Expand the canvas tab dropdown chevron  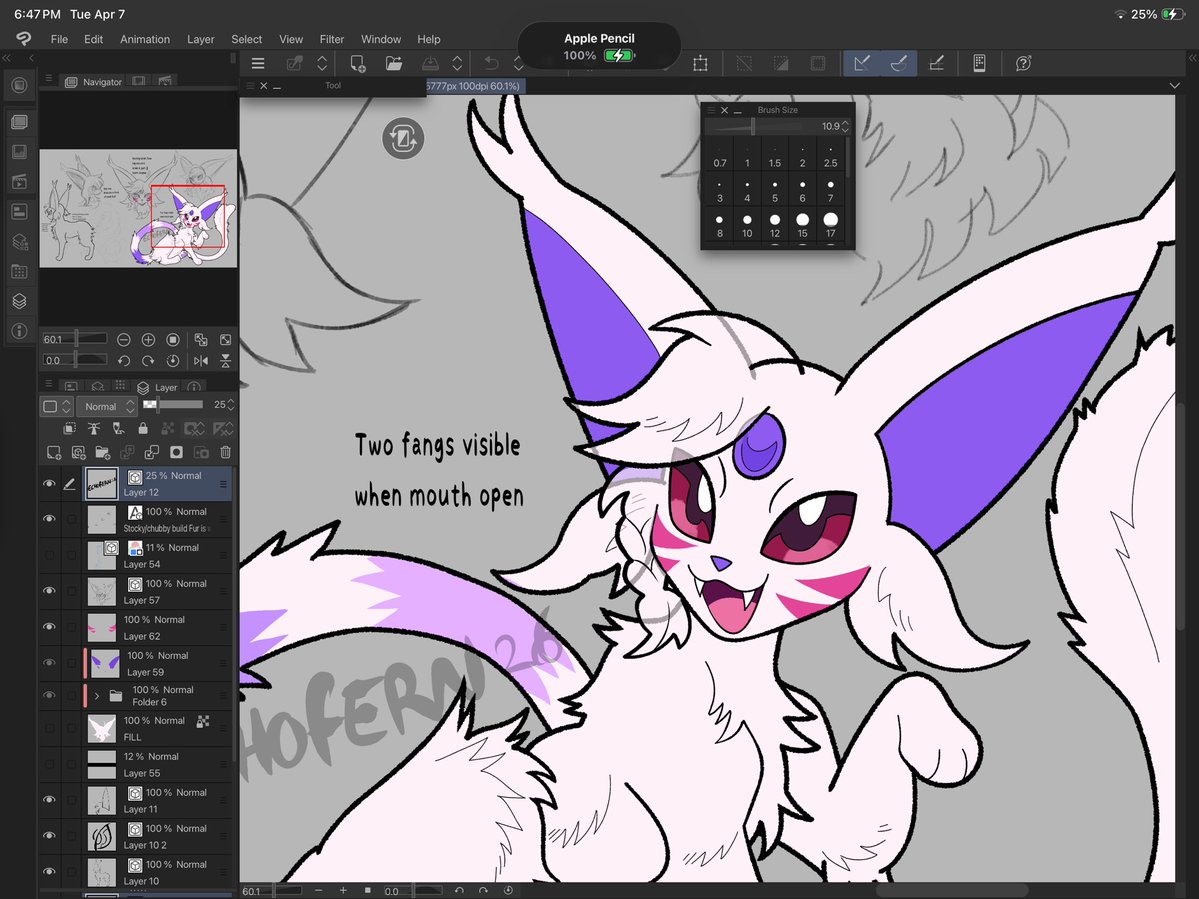[1175, 86]
